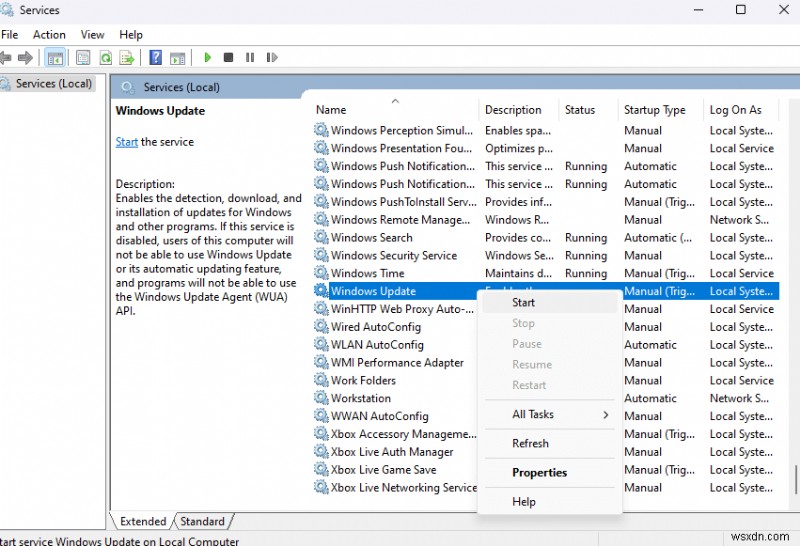Sort by the Startup Type column header
The image size is (800, 546).
coord(660,110)
